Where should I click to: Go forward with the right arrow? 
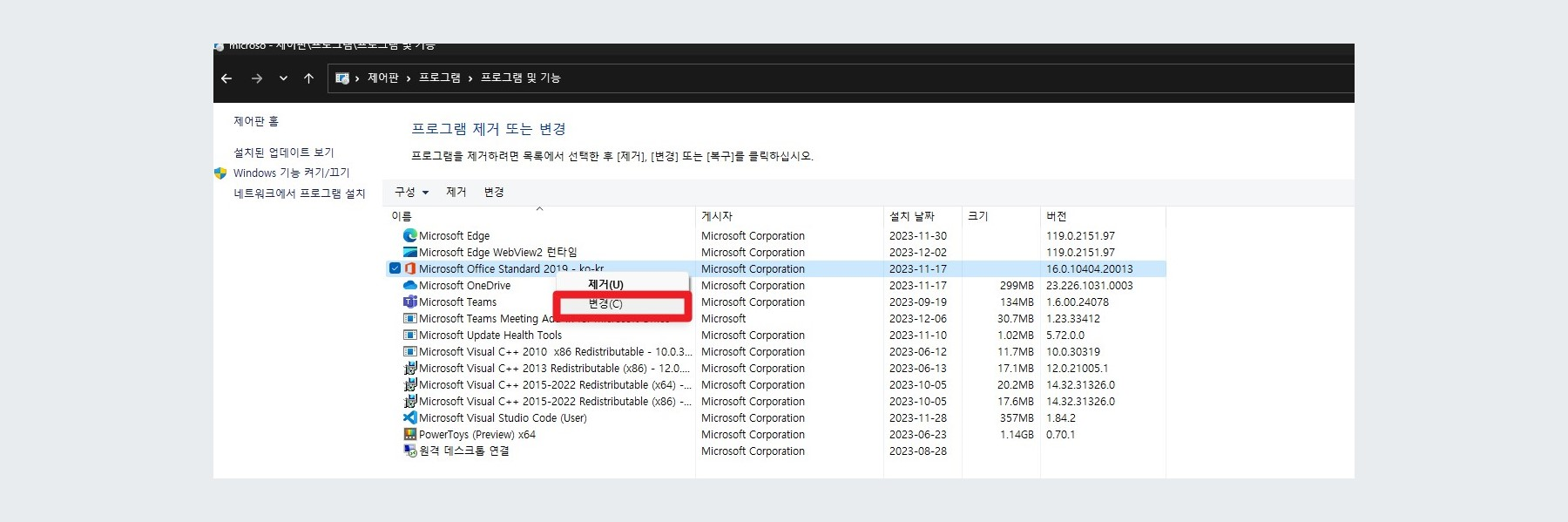(256, 78)
